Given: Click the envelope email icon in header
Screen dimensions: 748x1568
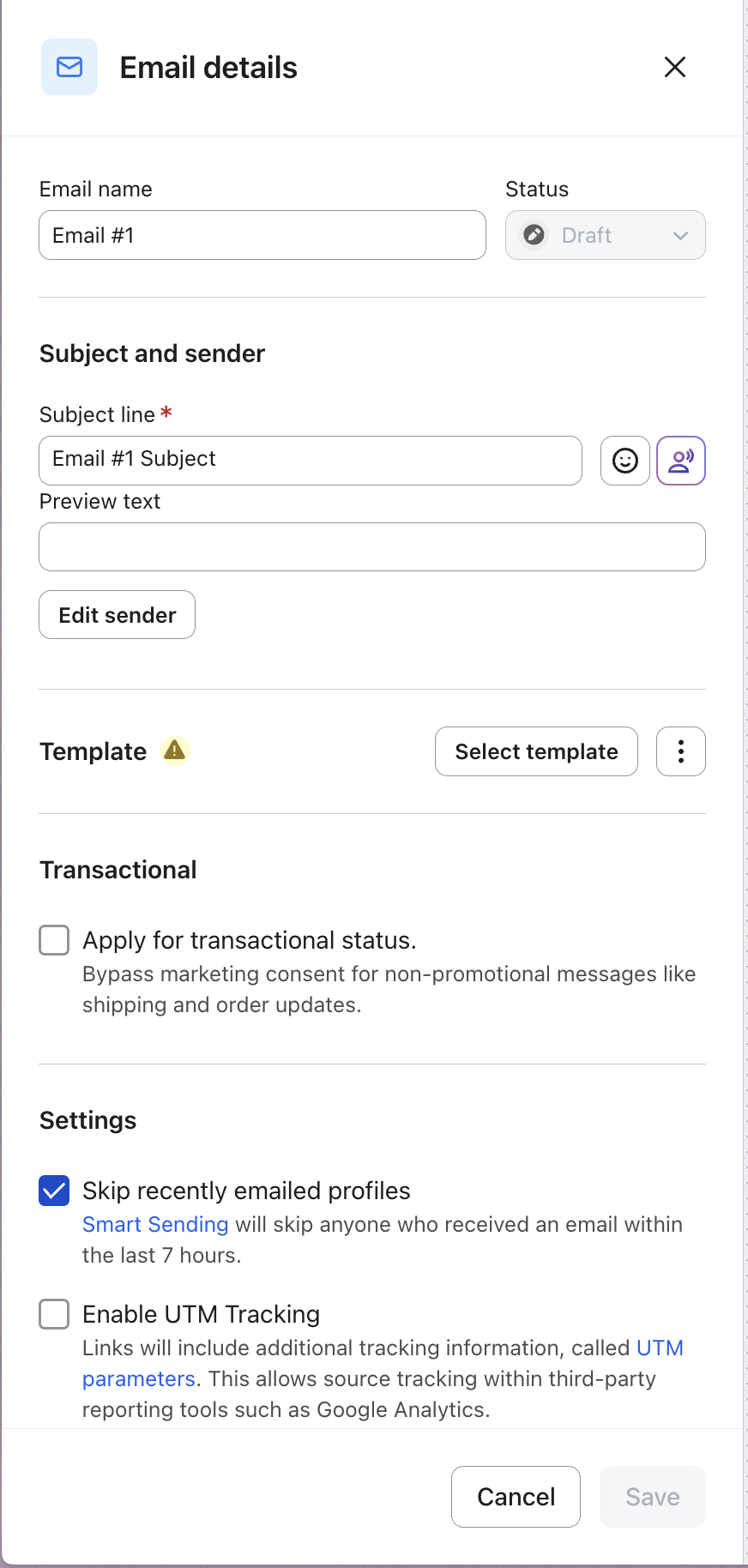Looking at the screenshot, I should pos(69,67).
